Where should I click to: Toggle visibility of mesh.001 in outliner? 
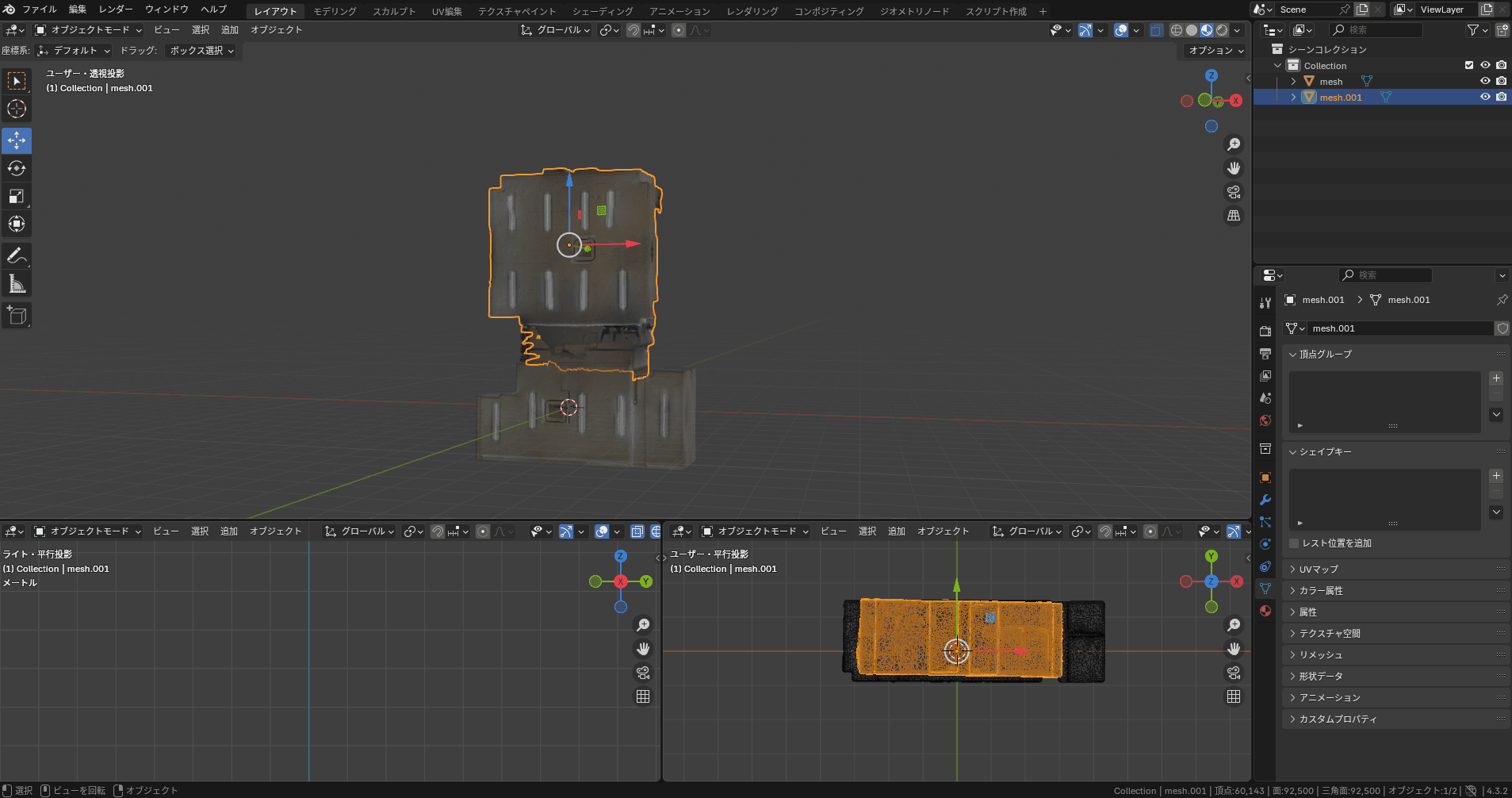pos(1485,97)
